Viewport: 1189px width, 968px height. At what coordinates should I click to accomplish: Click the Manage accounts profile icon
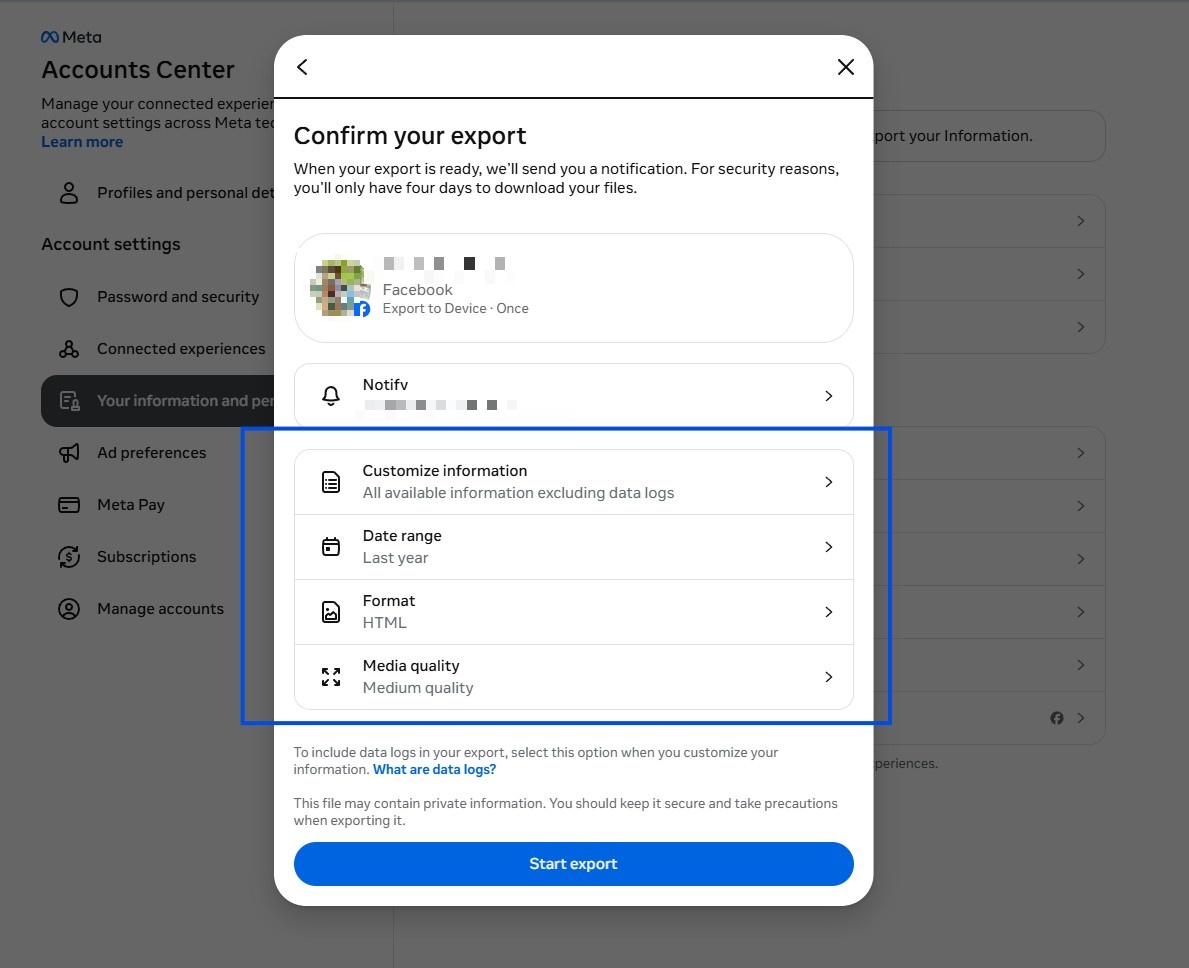click(x=69, y=609)
